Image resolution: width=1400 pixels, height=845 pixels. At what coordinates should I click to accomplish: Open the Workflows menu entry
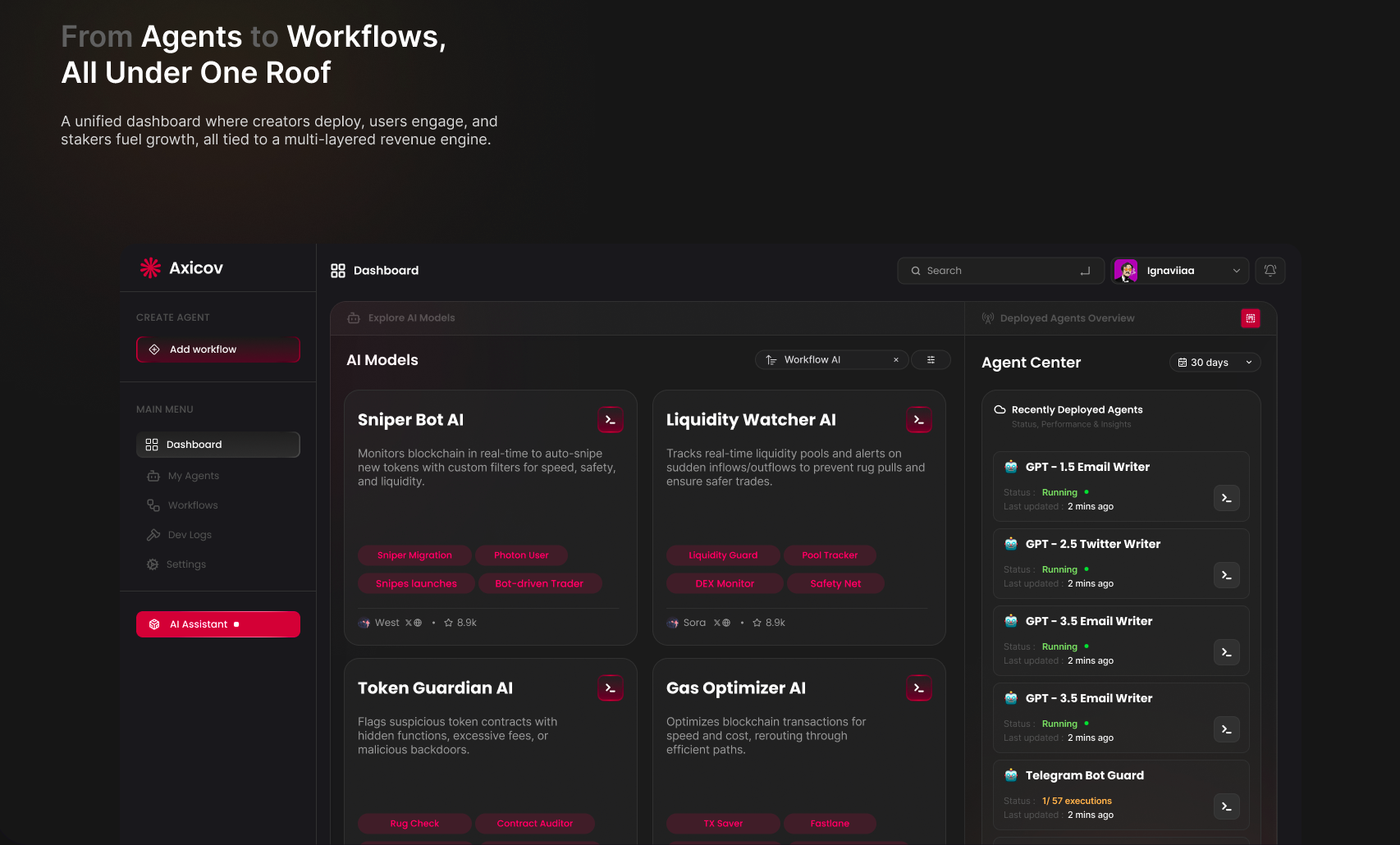click(193, 505)
